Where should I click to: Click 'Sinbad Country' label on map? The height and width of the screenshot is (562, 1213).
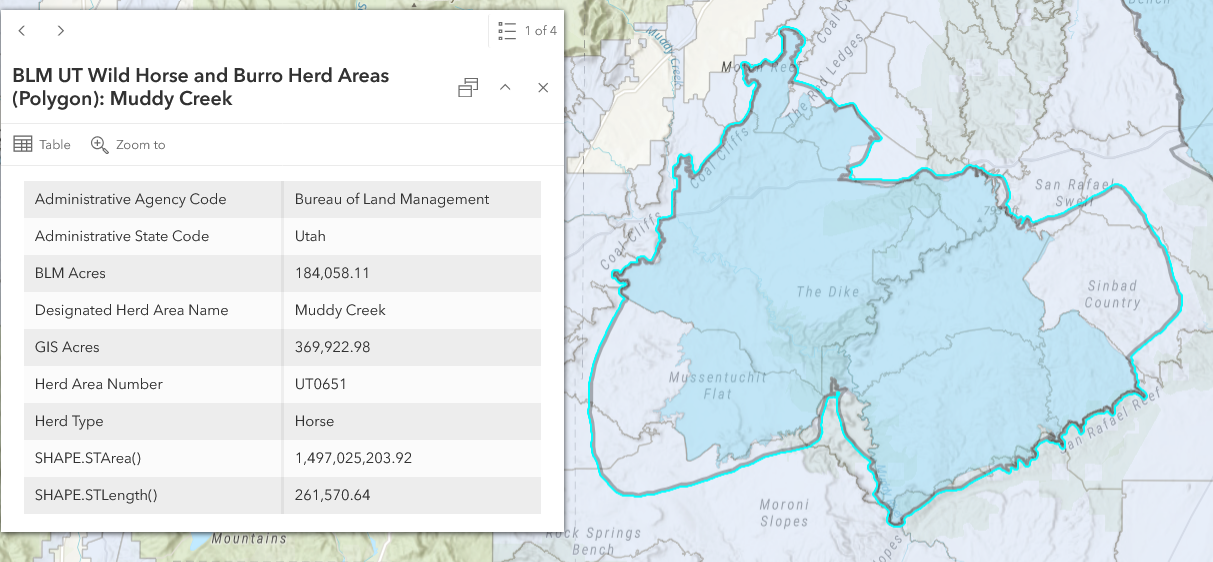(x=1113, y=294)
